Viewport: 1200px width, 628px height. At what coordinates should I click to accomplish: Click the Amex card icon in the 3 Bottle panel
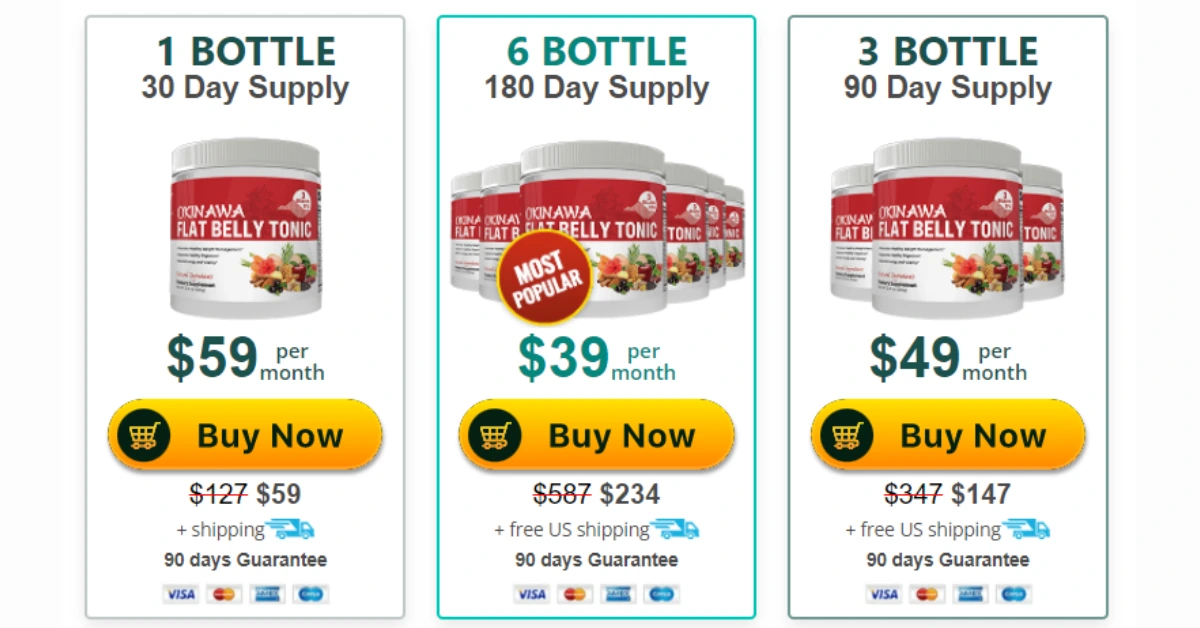[x=970, y=594]
